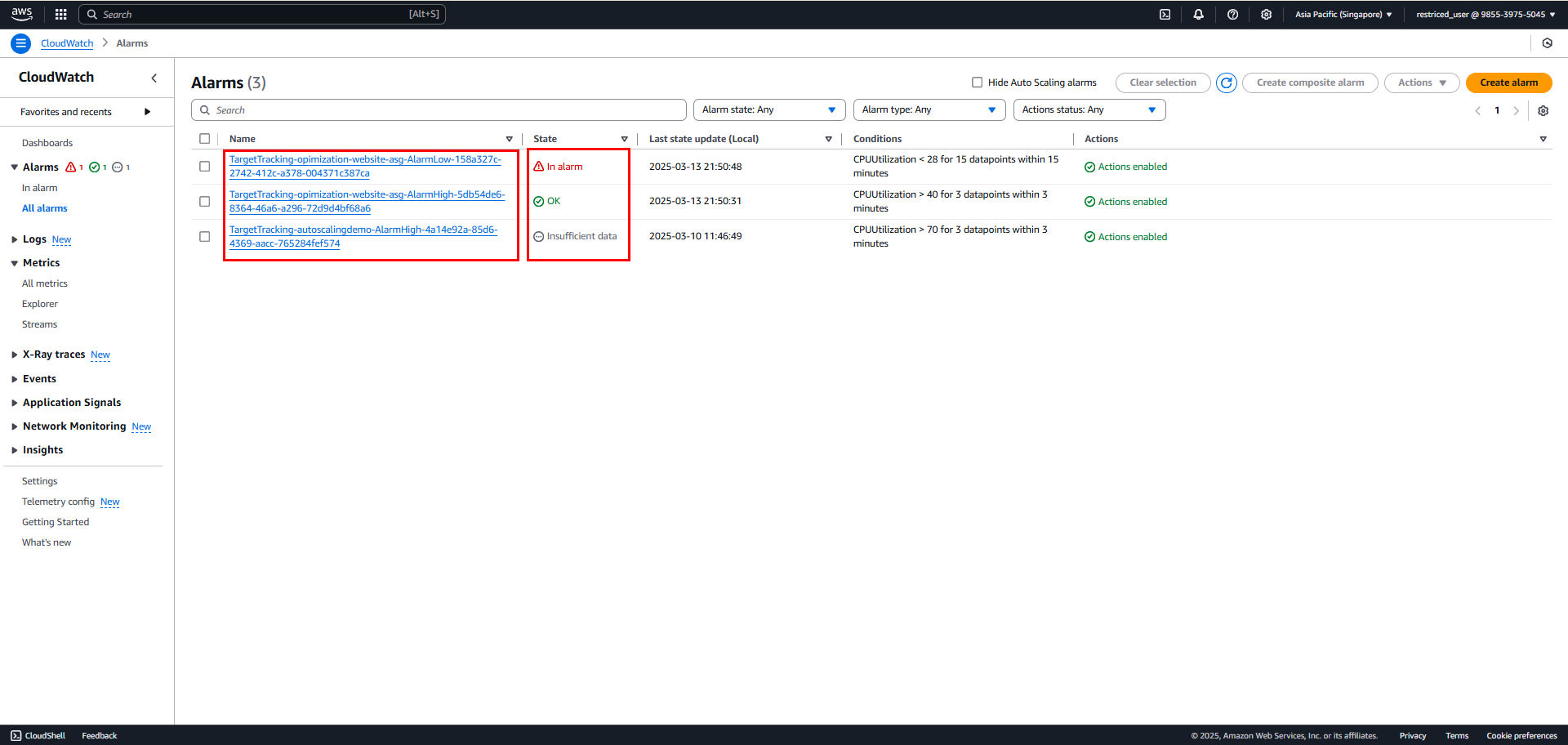Open the notifications bell
This screenshot has width=1568, height=745.
(1198, 14)
